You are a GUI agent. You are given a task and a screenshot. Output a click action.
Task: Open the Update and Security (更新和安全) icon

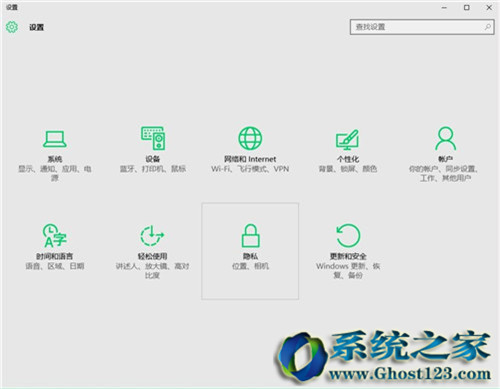pyautogui.click(x=348, y=235)
